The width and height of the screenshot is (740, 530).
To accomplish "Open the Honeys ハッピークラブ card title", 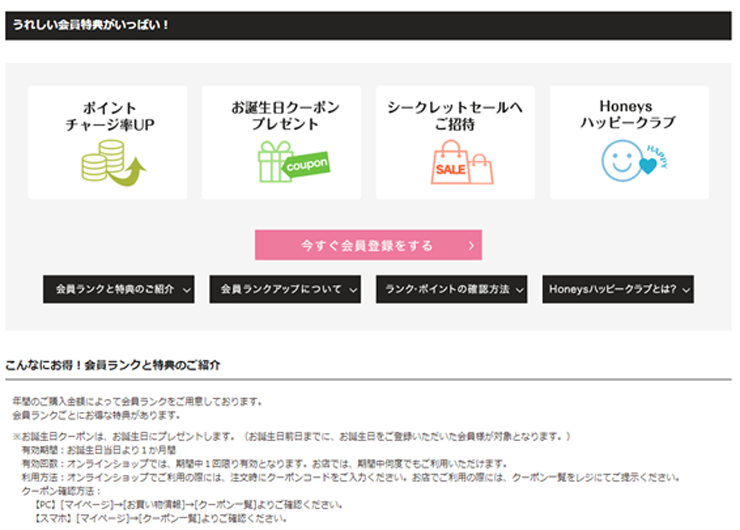I will 628,116.
